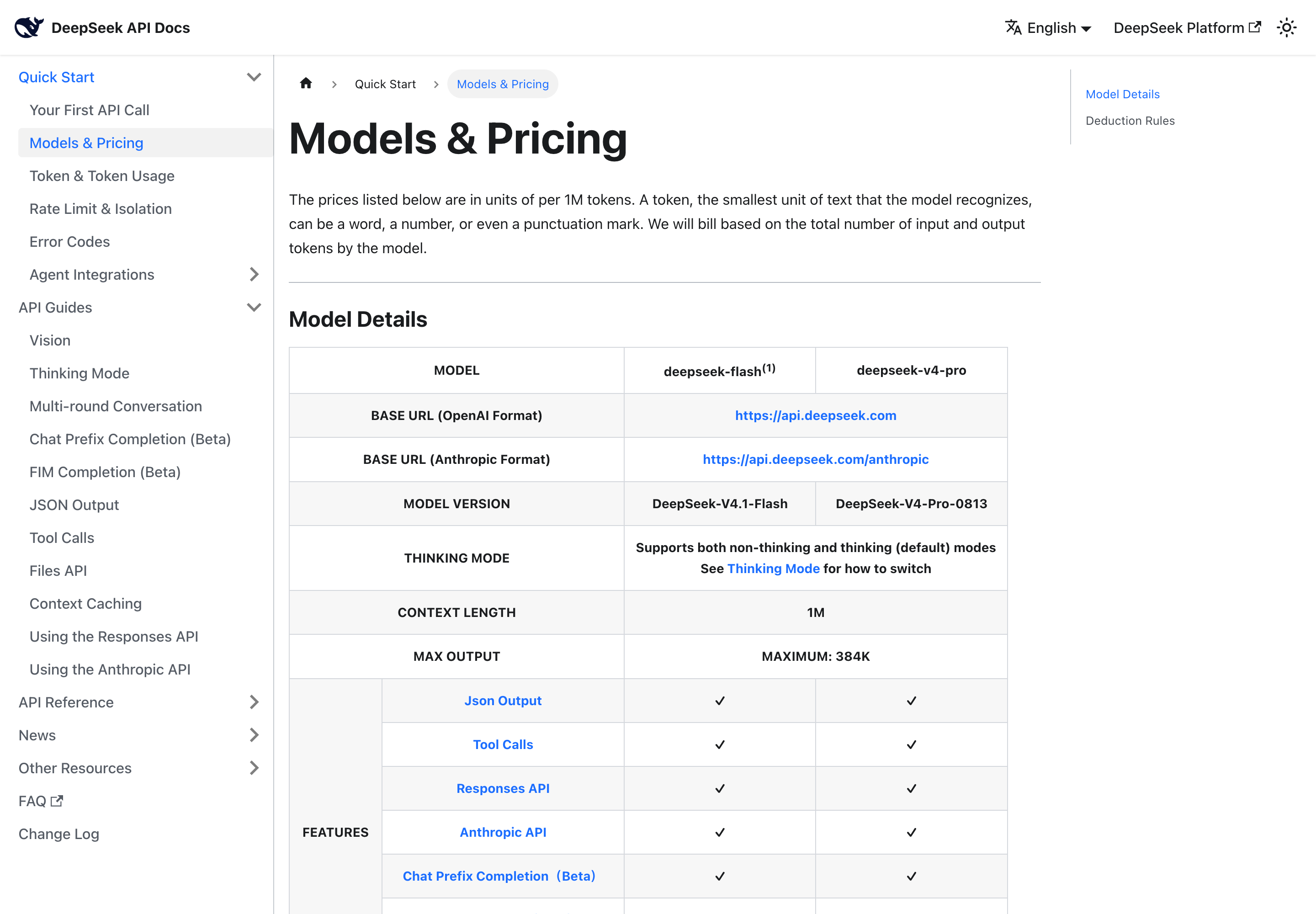The height and width of the screenshot is (914, 1316).
Task: Open the English language dropdown
Action: pyautogui.click(x=1049, y=27)
